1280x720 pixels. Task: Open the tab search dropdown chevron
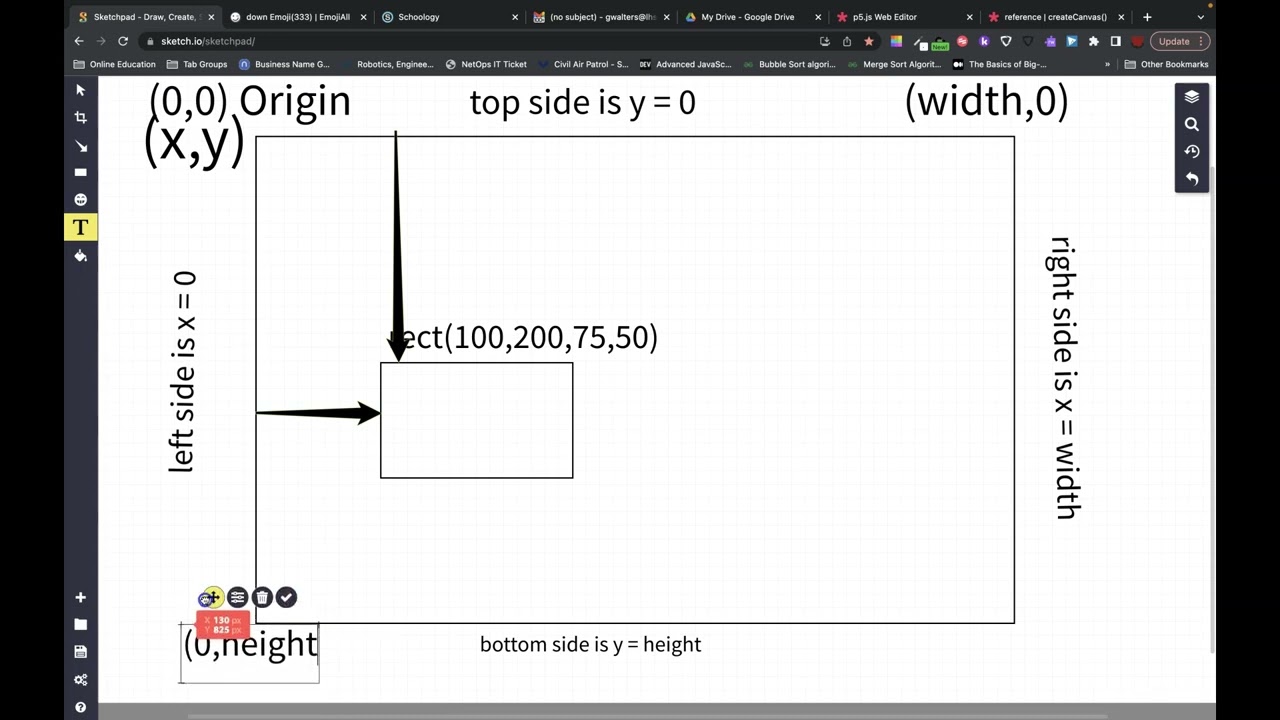click(x=1201, y=17)
